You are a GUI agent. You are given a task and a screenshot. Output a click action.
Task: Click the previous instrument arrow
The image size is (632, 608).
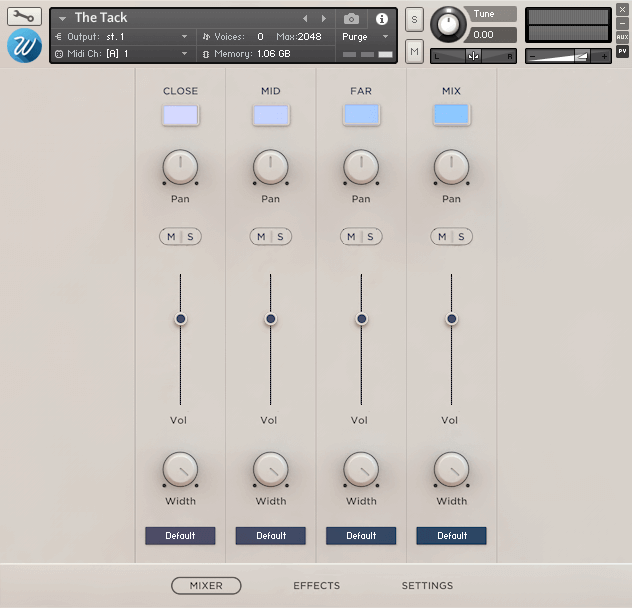[306, 19]
